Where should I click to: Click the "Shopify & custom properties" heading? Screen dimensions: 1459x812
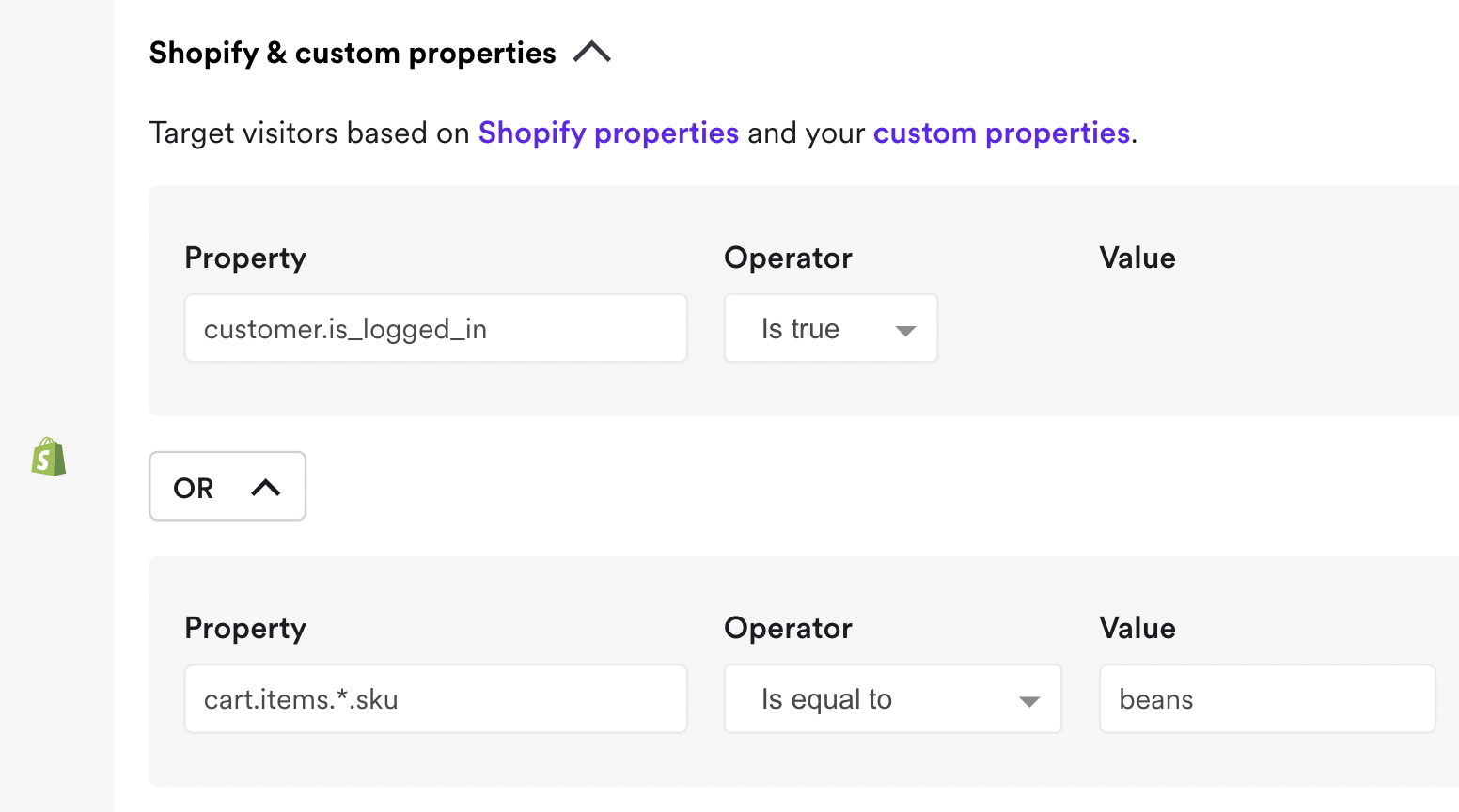(353, 53)
